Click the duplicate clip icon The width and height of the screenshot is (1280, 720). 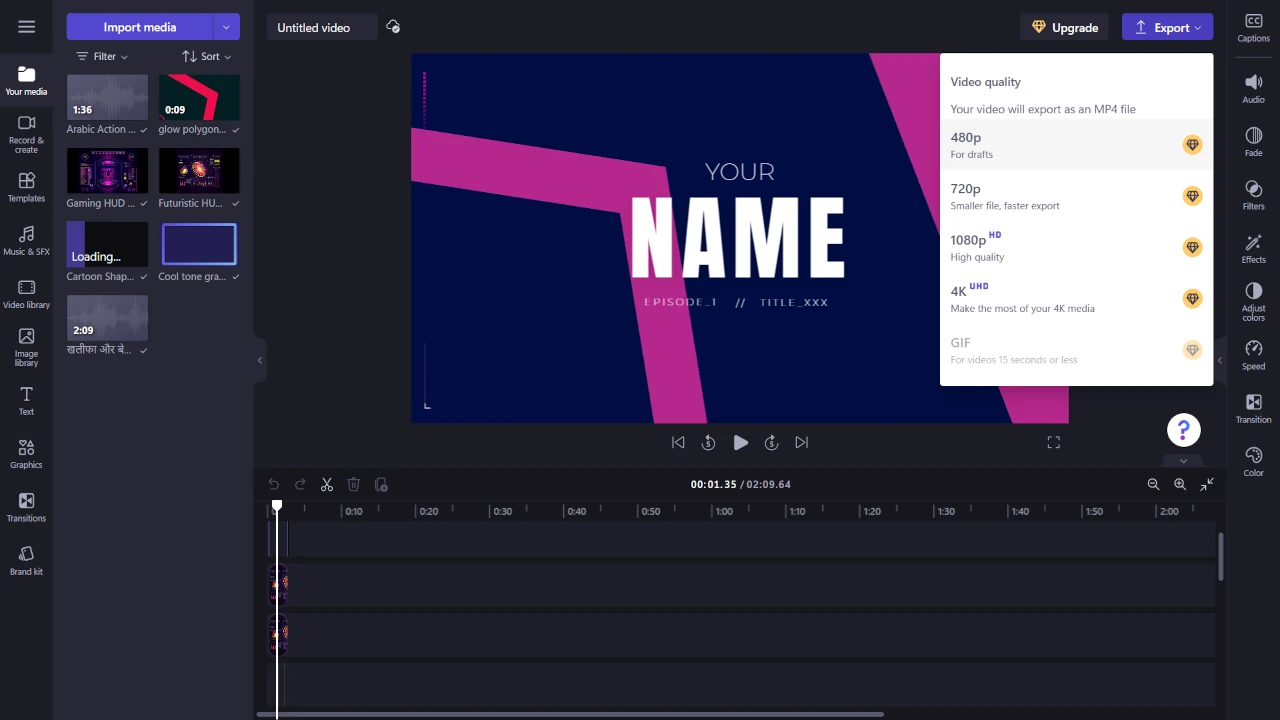coord(381,484)
